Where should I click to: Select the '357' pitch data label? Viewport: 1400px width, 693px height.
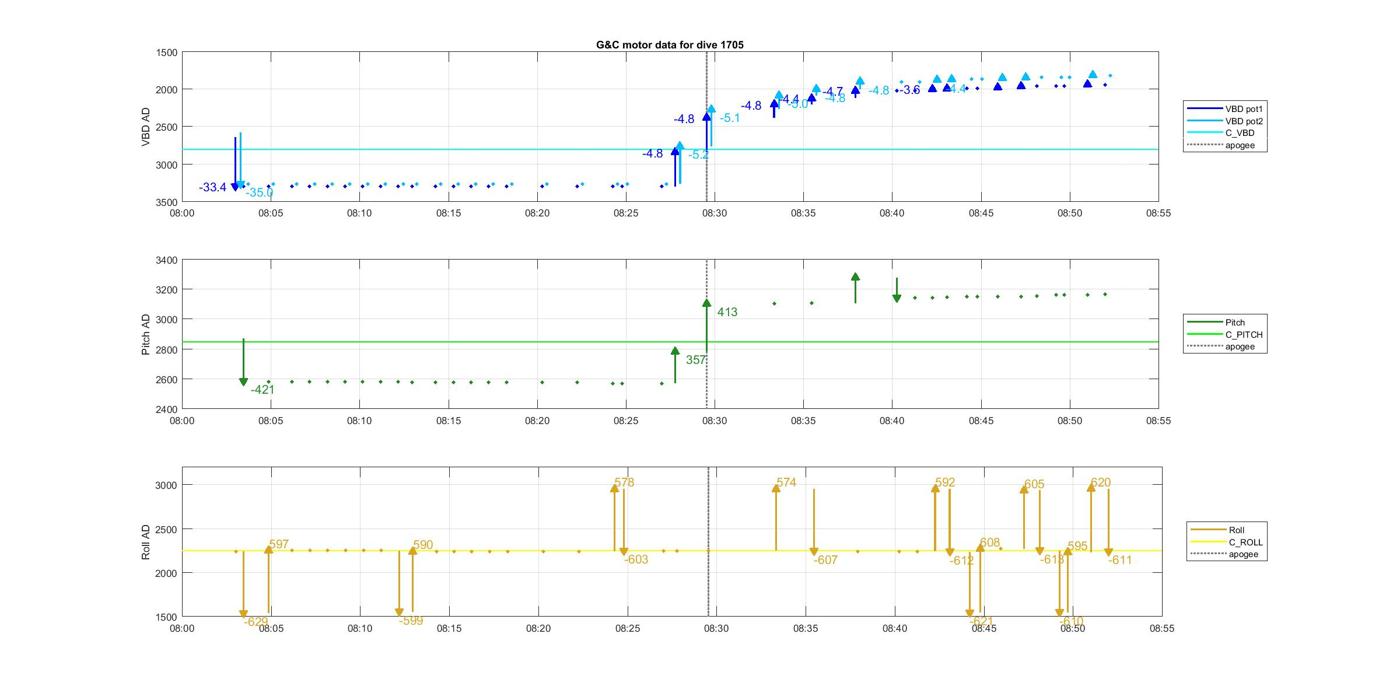pos(696,360)
